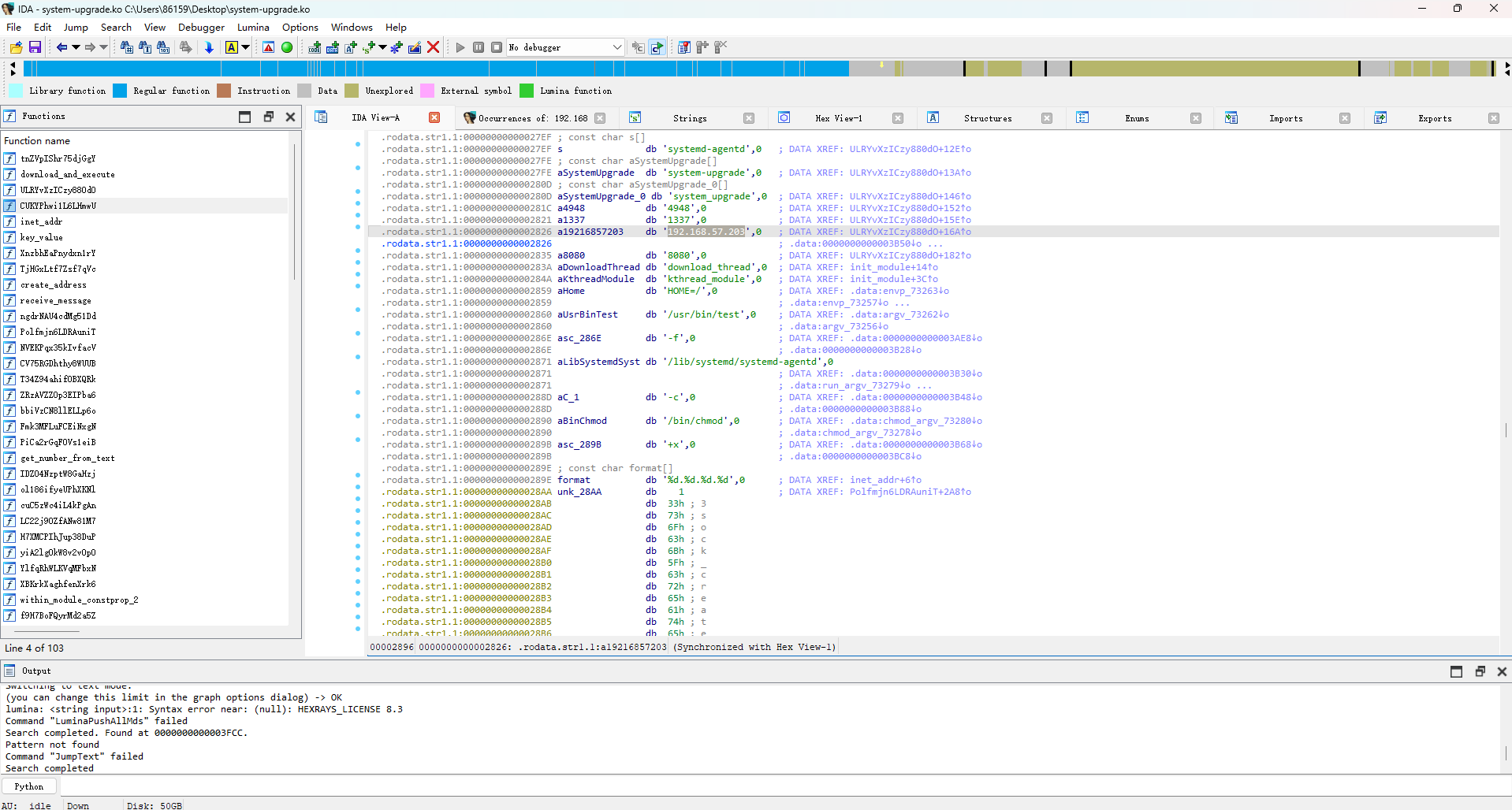Click the convert-to-code toolbar icon
Viewport: 1512px width, 810px height.
[315, 47]
